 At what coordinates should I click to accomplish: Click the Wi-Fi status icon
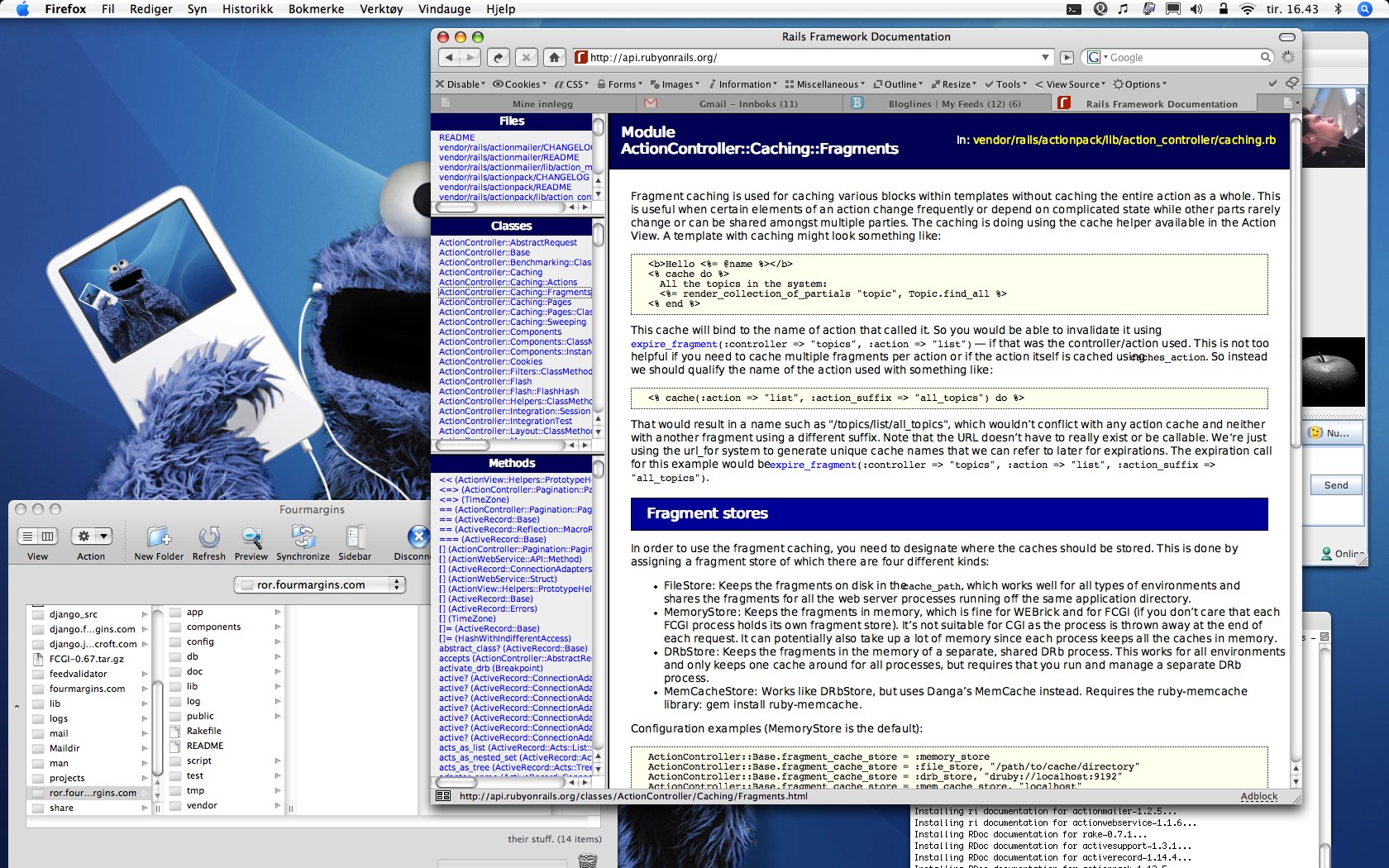pos(1248,9)
